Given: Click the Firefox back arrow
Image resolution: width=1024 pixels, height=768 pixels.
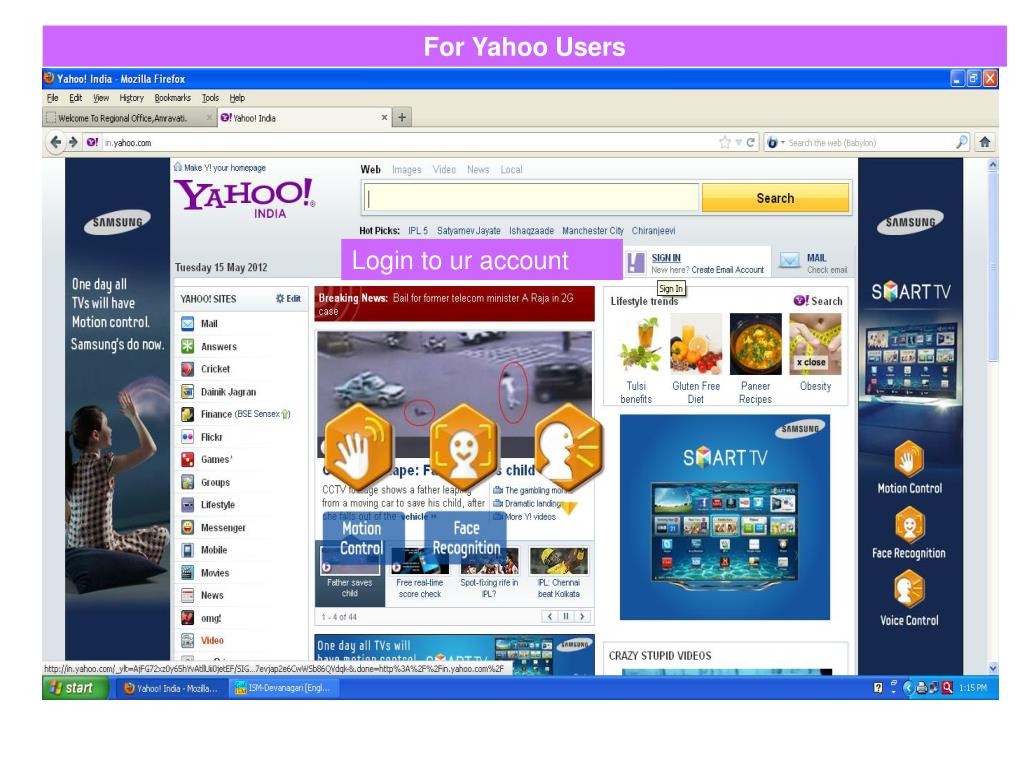Looking at the screenshot, I should pyautogui.click(x=56, y=142).
